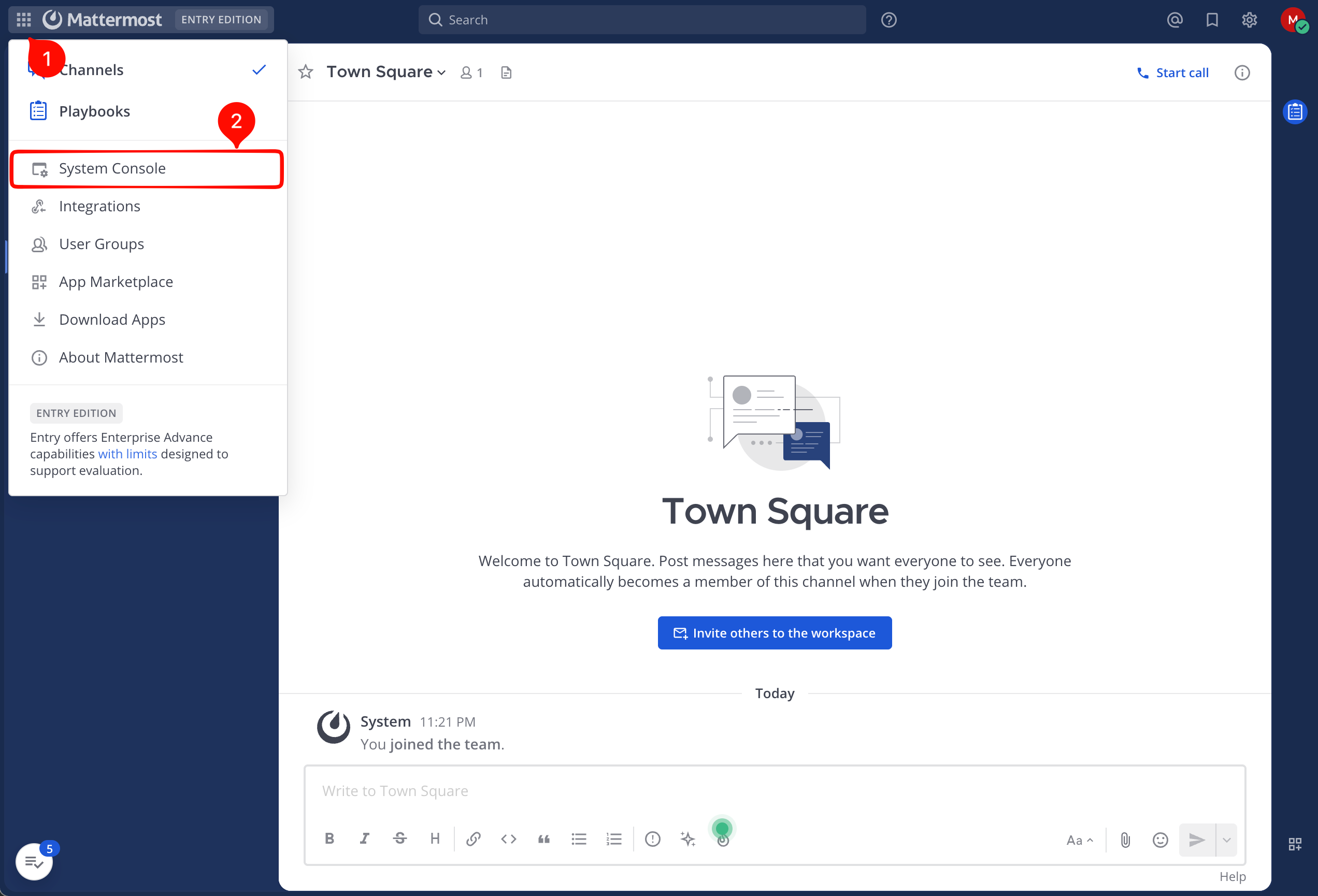
Task: Insert inline code formatting
Action: [509, 839]
